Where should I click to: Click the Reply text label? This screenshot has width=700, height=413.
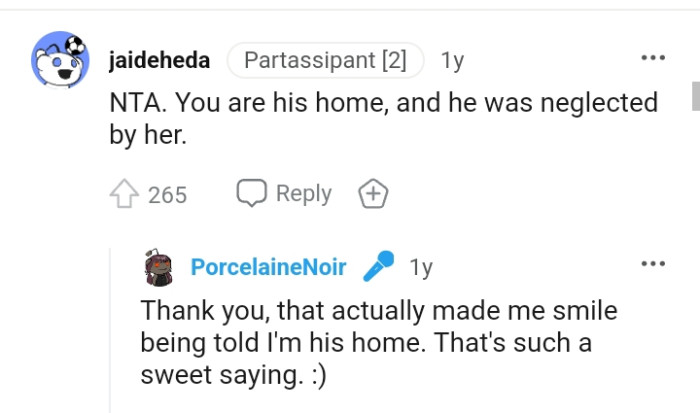click(x=303, y=194)
